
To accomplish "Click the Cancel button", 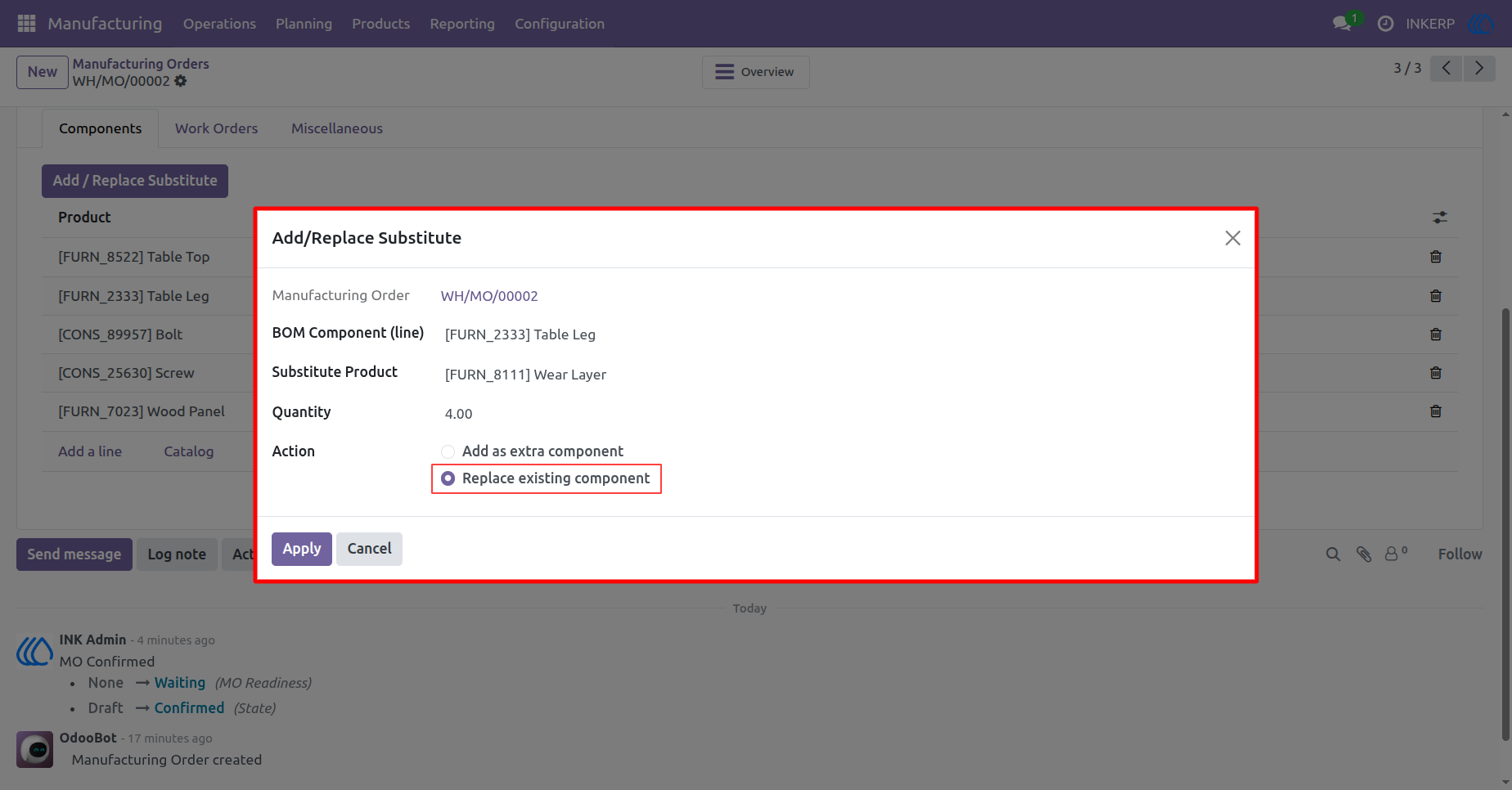I will (369, 549).
